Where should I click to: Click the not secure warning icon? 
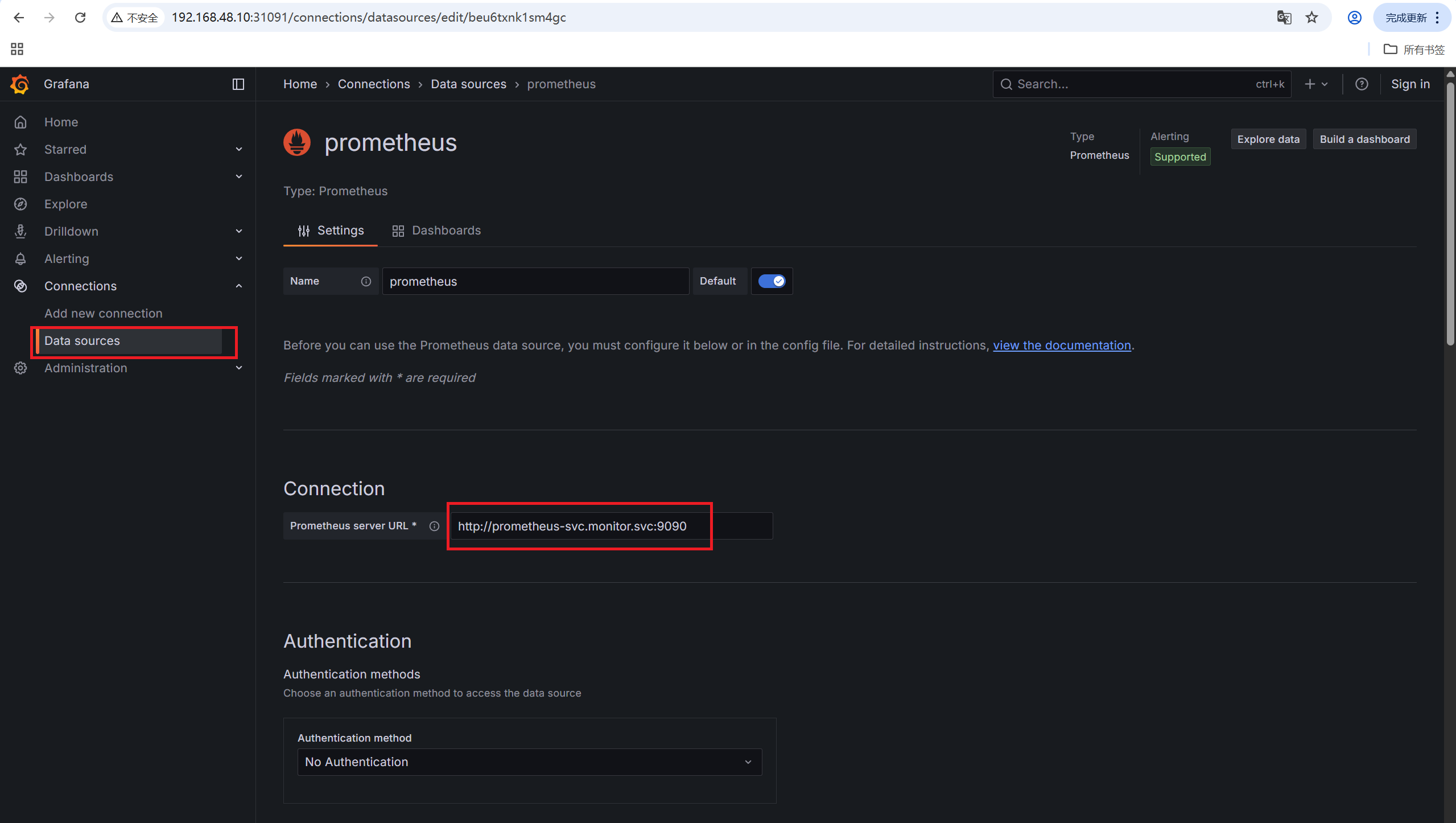pyautogui.click(x=117, y=18)
